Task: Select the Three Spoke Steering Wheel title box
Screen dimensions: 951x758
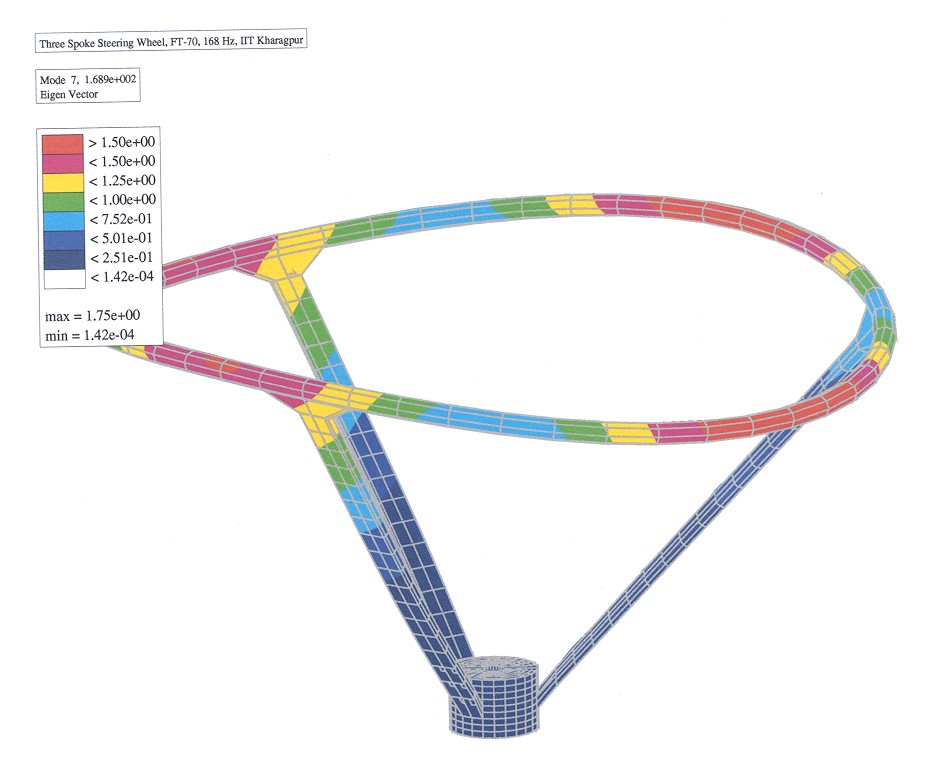Action: pyautogui.click(x=170, y=42)
